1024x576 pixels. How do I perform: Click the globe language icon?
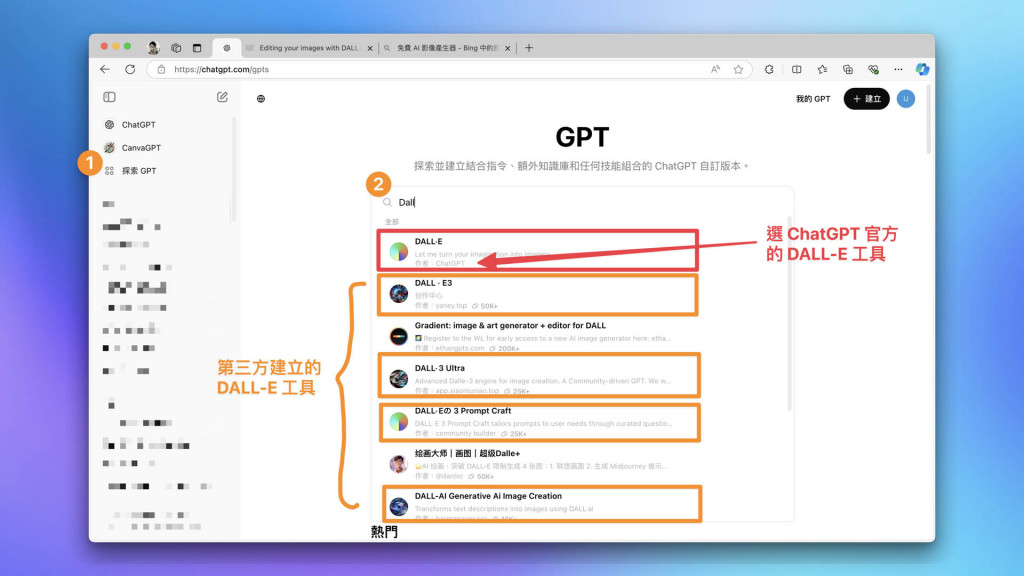(x=261, y=99)
